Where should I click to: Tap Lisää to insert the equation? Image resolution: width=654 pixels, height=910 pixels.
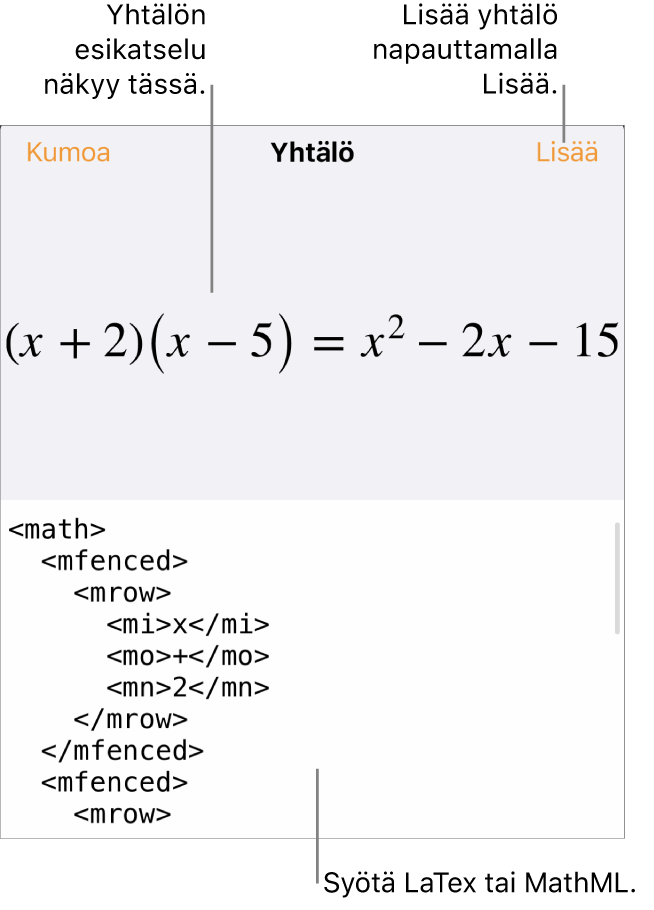point(567,153)
